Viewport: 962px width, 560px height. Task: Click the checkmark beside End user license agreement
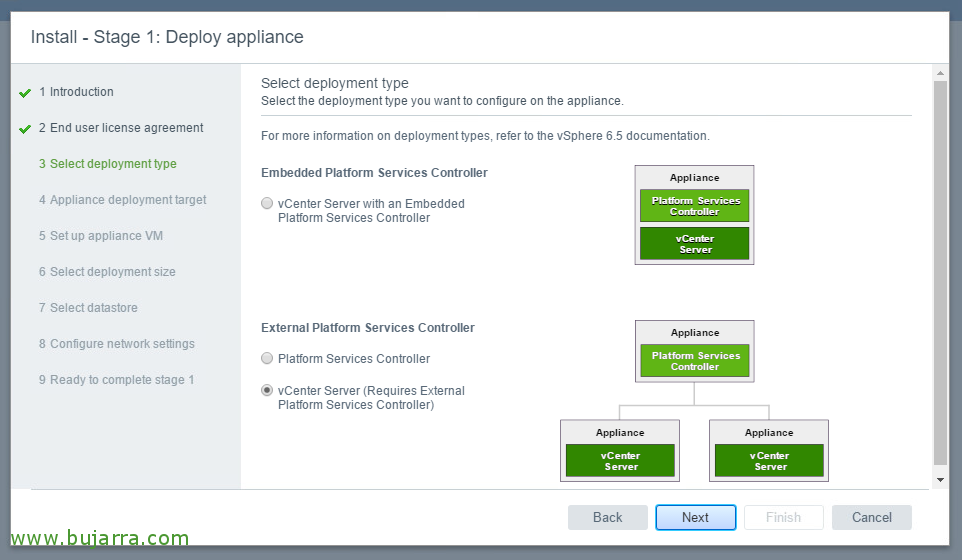point(25,129)
